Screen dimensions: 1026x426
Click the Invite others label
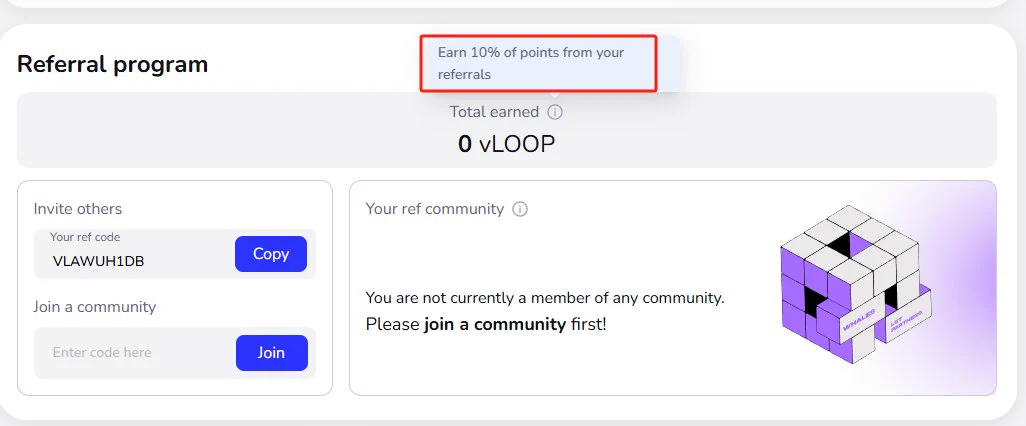78,209
